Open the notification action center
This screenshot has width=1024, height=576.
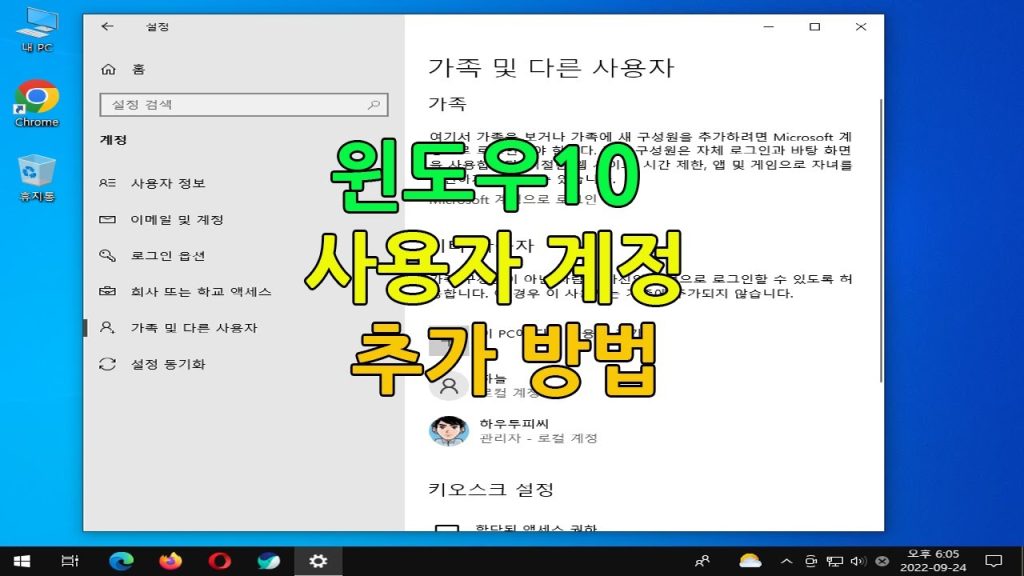993,561
